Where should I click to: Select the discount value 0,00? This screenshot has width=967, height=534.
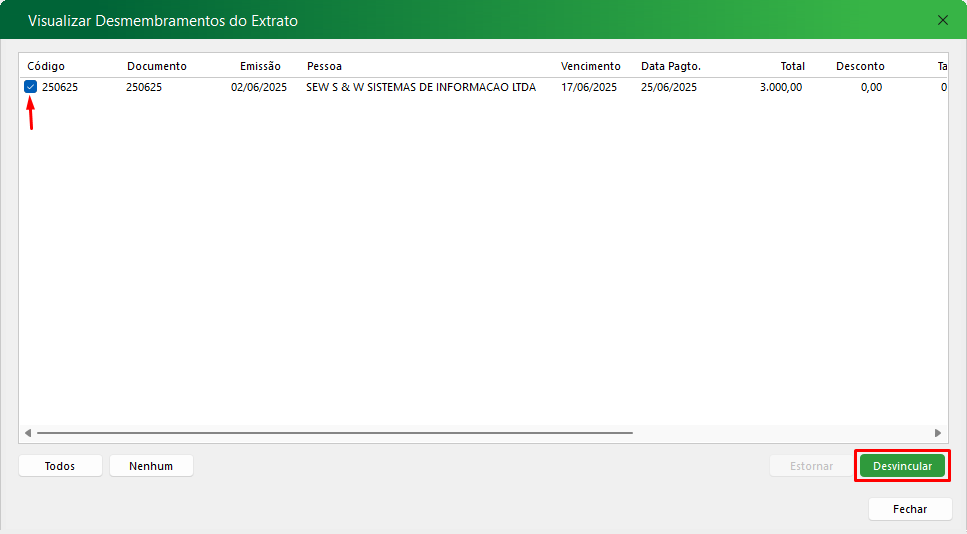coord(871,87)
